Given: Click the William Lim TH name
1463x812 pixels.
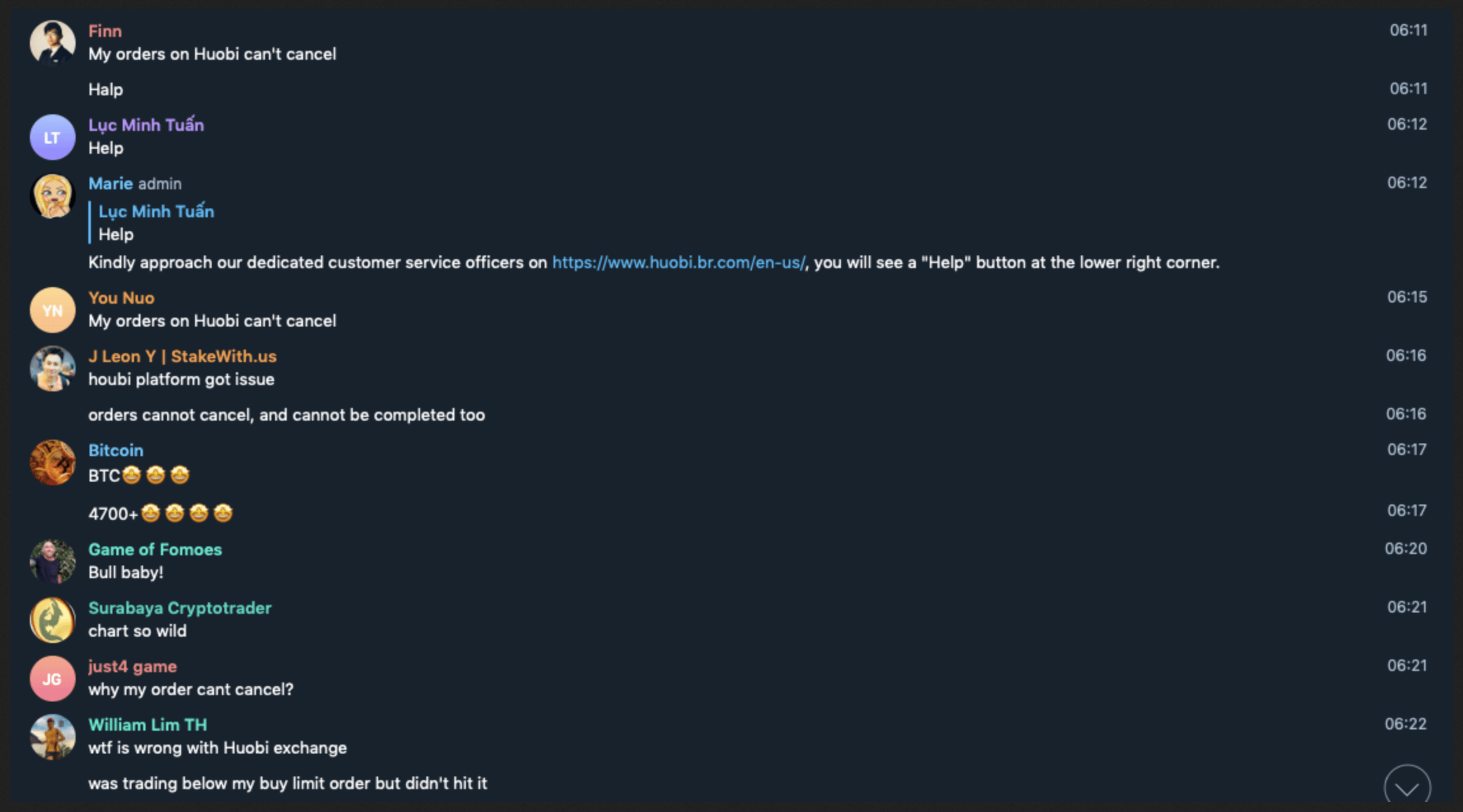Looking at the screenshot, I should coord(147,725).
